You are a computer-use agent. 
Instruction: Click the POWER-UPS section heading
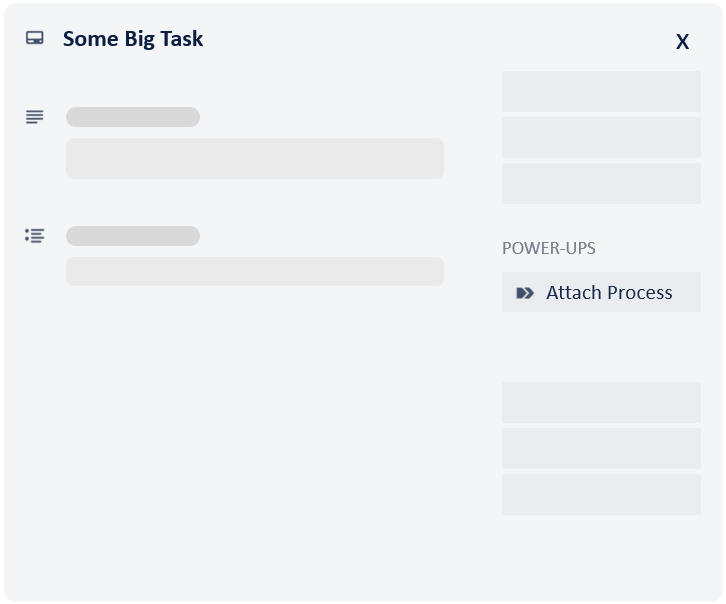tap(549, 248)
